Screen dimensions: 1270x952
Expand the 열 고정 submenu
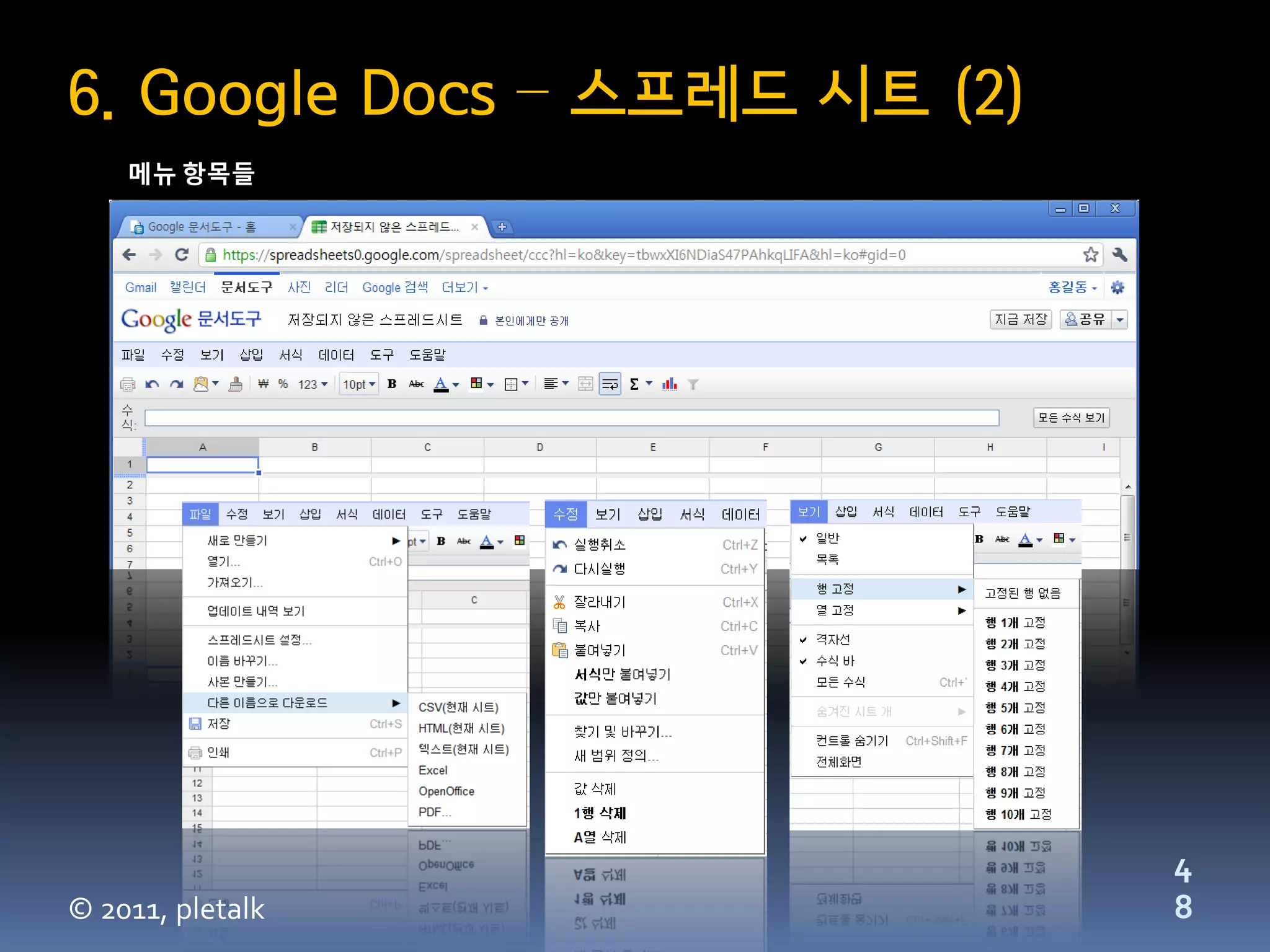click(x=882, y=610)
